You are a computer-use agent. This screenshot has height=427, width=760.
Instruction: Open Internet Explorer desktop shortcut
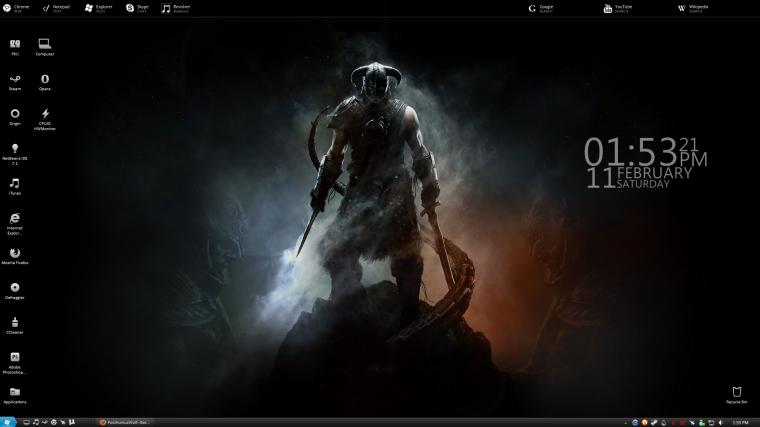tap(15, 223)
